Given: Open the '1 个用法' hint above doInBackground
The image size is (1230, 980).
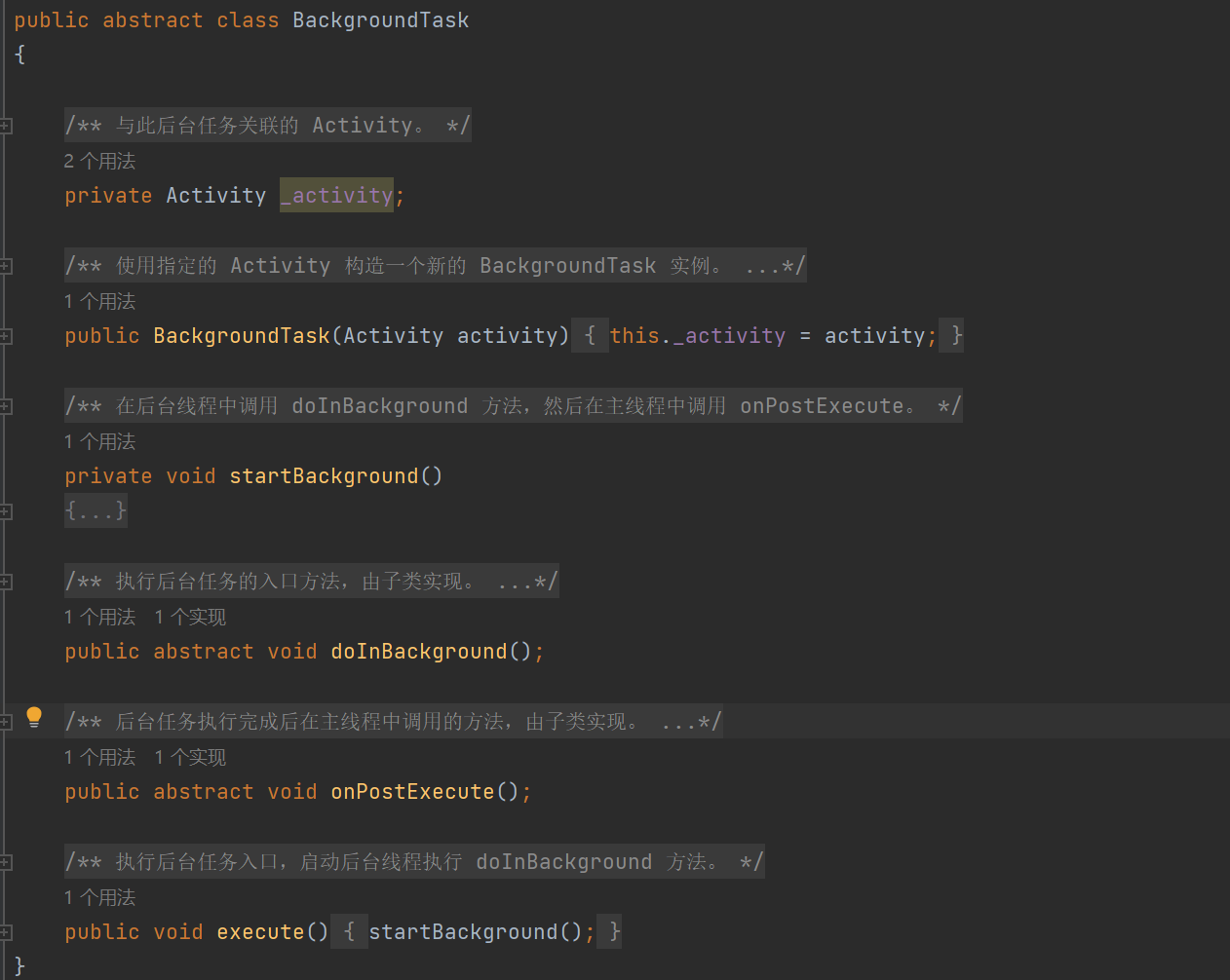Looking at the screenshot, I should (x=99, y=617).
